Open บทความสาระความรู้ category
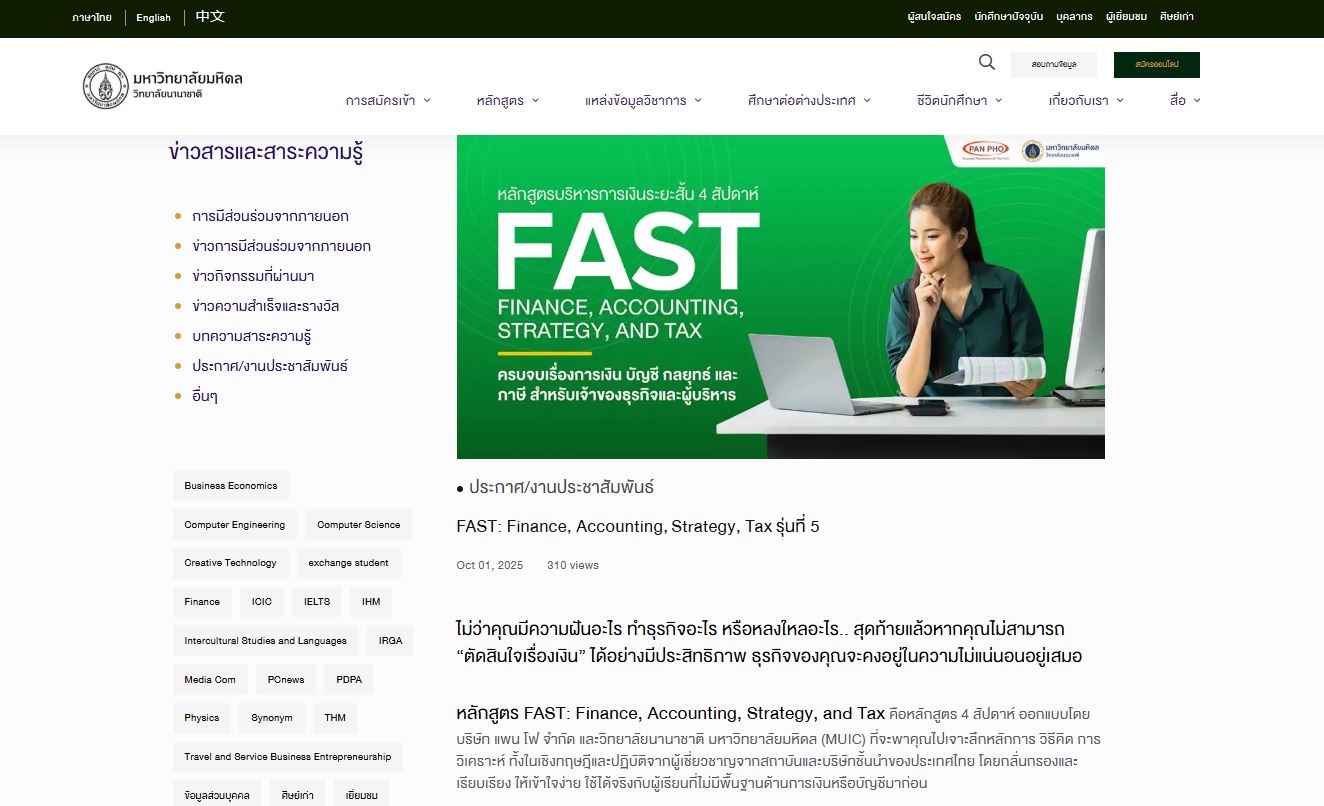Image resolution: width=1324 pixels, height=806 pixels. tap(259, 336)
